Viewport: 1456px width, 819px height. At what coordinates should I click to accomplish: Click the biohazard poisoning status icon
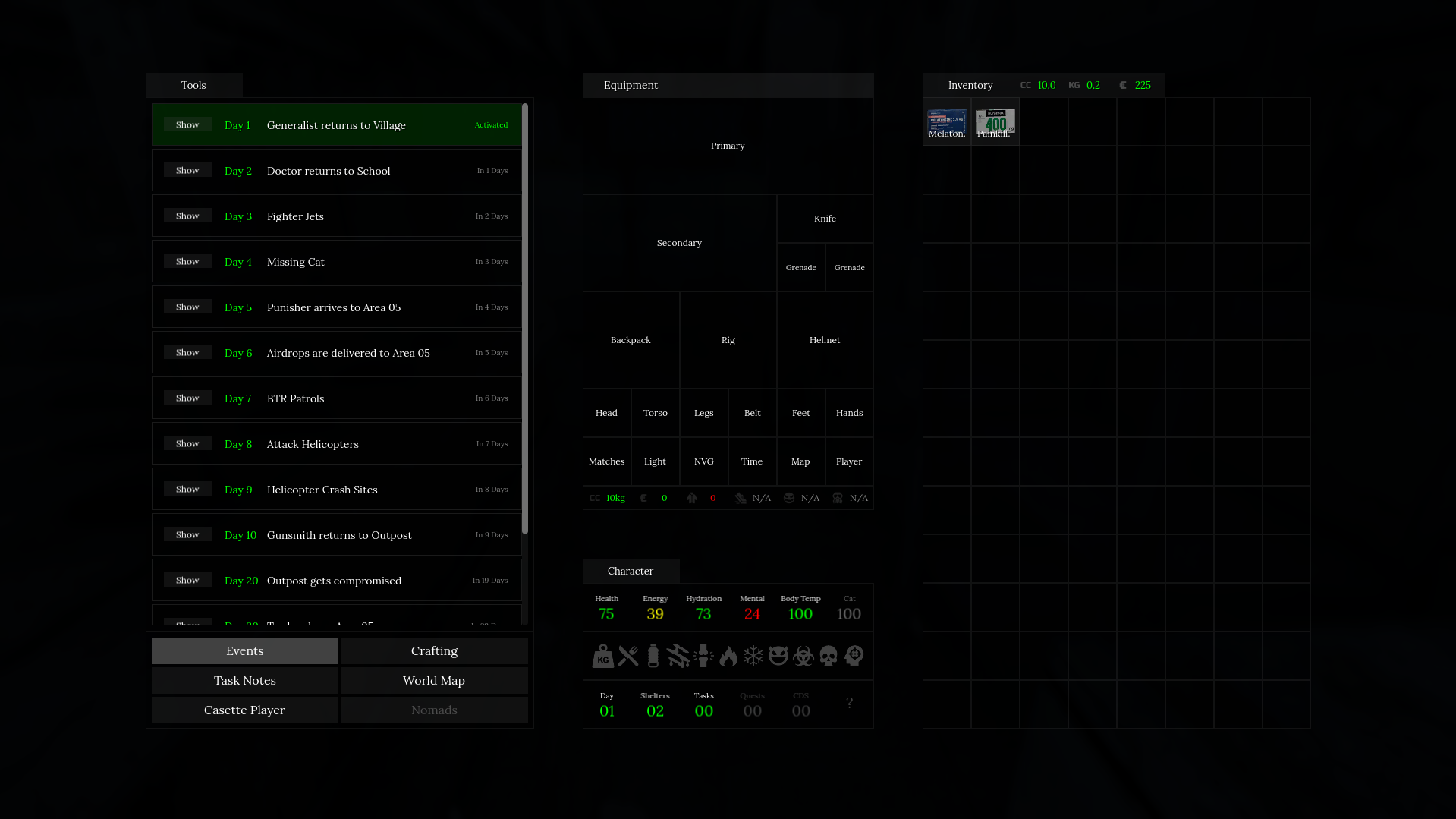[x=803, y=656]
